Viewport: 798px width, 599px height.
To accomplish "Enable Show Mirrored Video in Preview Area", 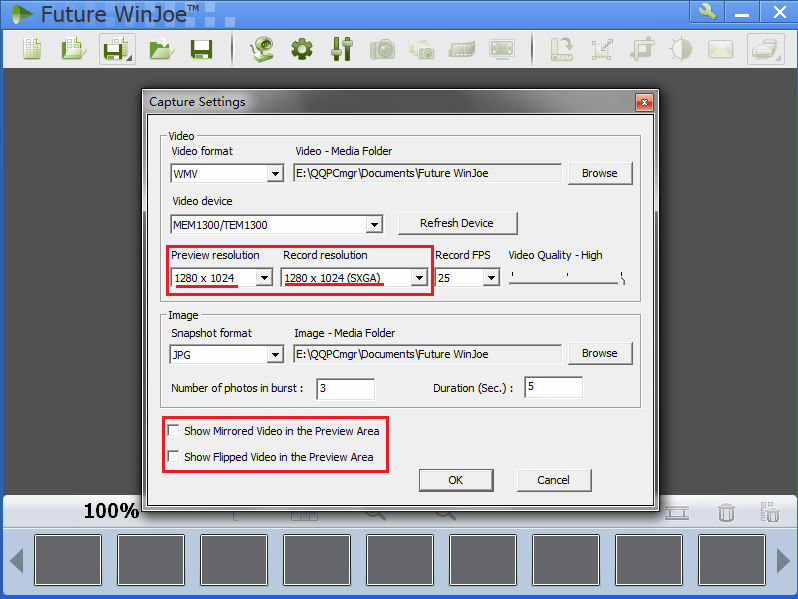I will click(x=174, y=431).
